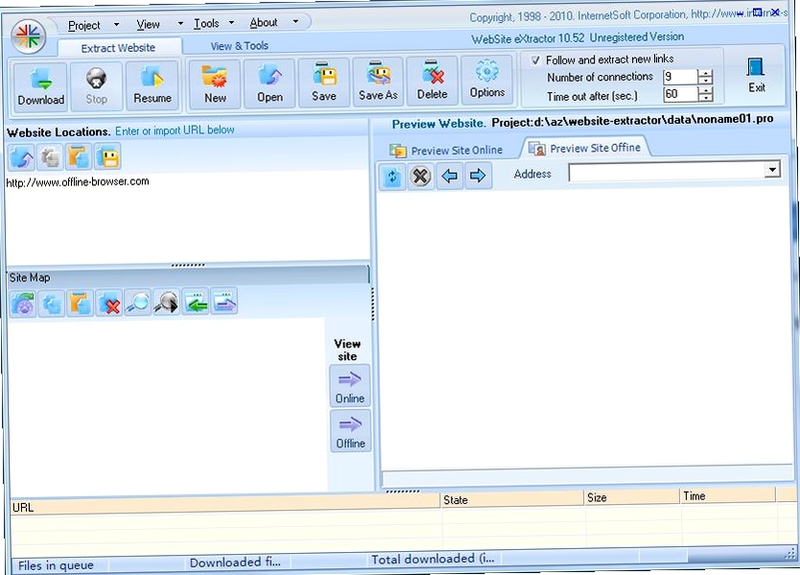
Task: Open the Tools menu dropdown arrow
Action: tap(231, 22)
